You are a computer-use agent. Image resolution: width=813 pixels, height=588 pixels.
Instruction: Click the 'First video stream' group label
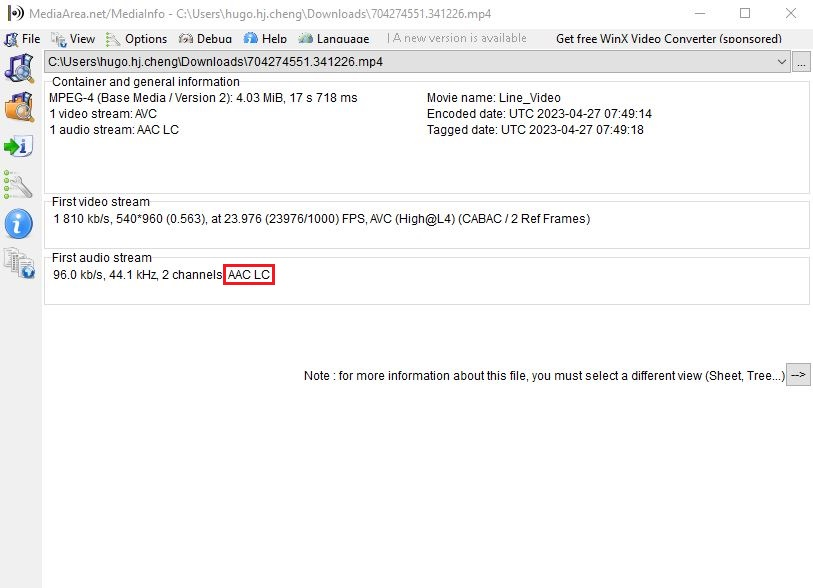tap(101, 202)
